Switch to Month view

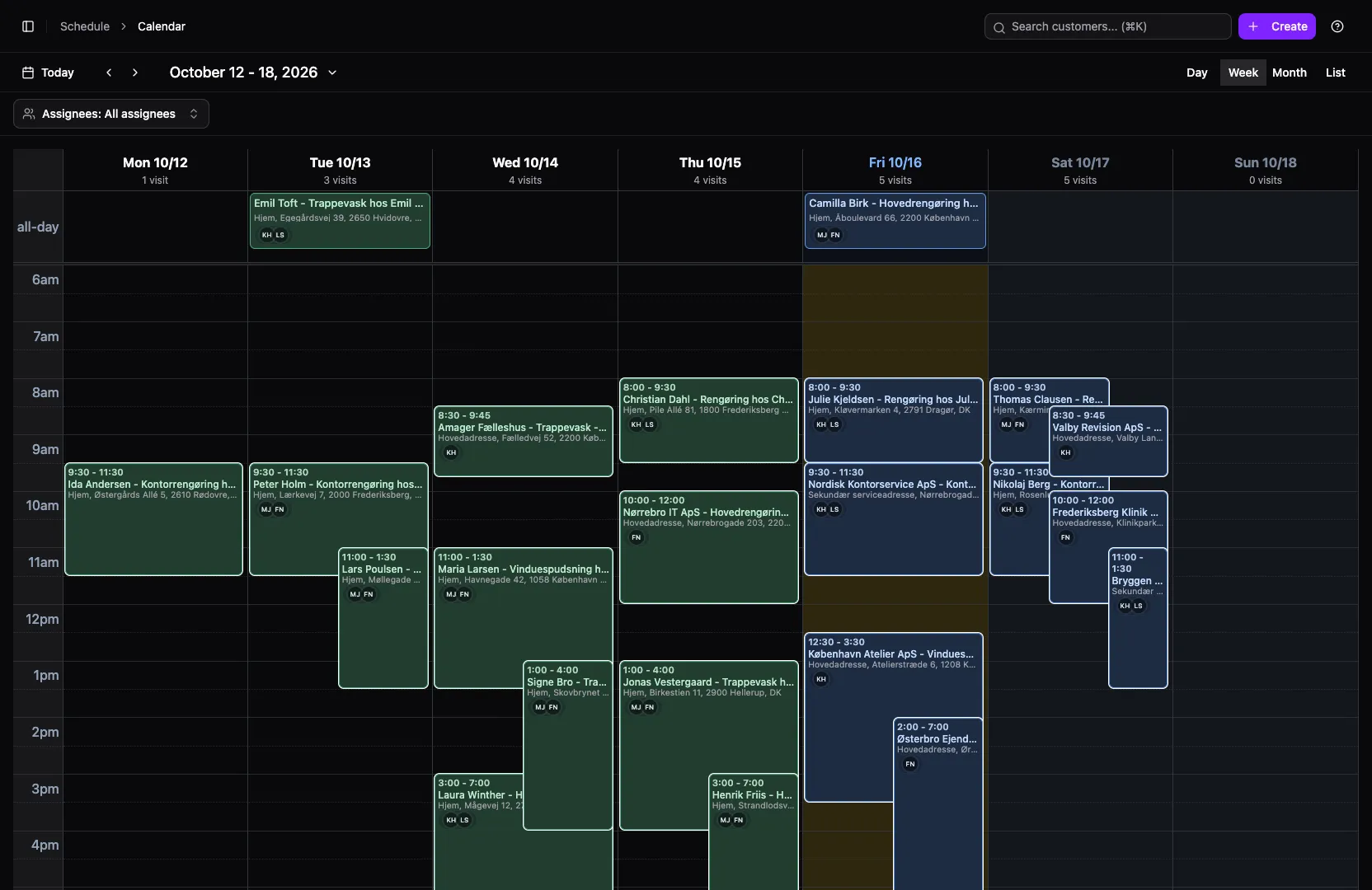click(x=1289, y=73)
